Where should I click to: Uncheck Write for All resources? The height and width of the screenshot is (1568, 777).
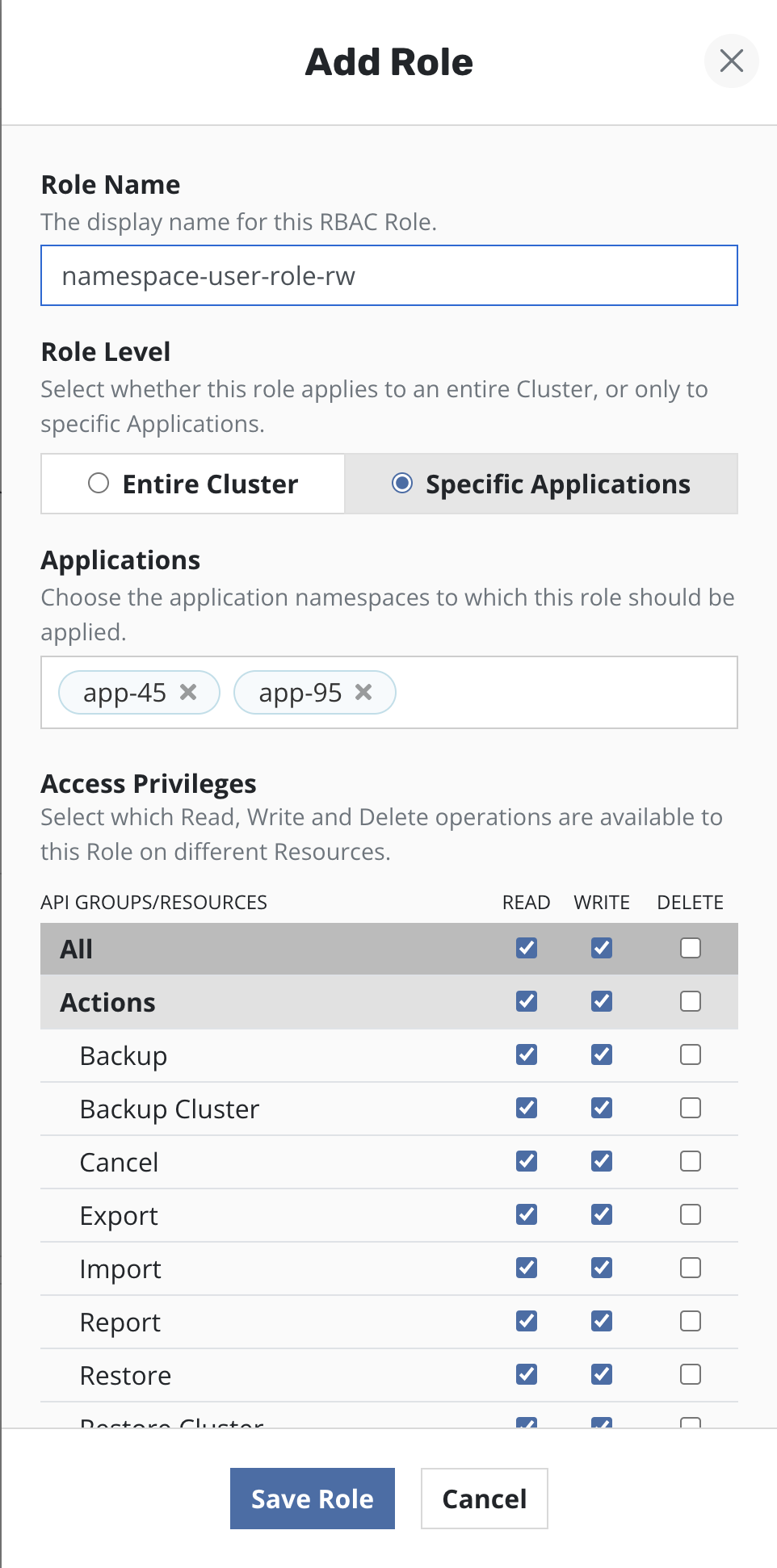[x=602, y=948]
